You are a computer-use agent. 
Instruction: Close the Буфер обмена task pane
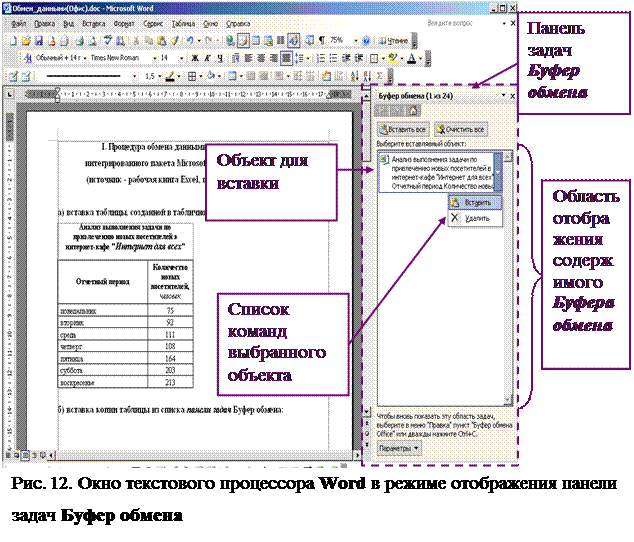click(x=512, y=96)
